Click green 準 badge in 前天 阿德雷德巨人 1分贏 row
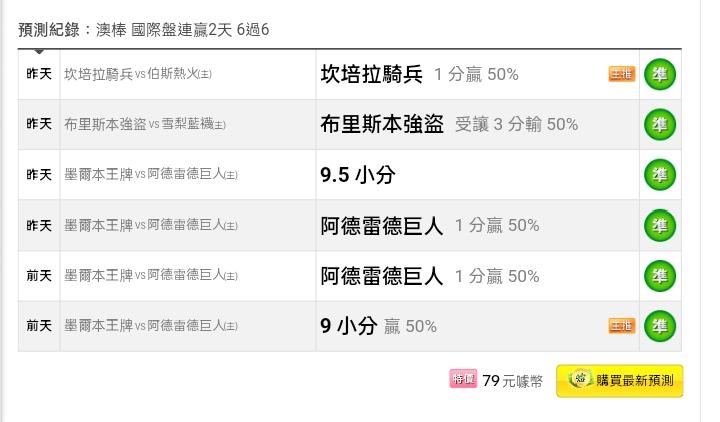The image size is (720, 422). (660, 276)
